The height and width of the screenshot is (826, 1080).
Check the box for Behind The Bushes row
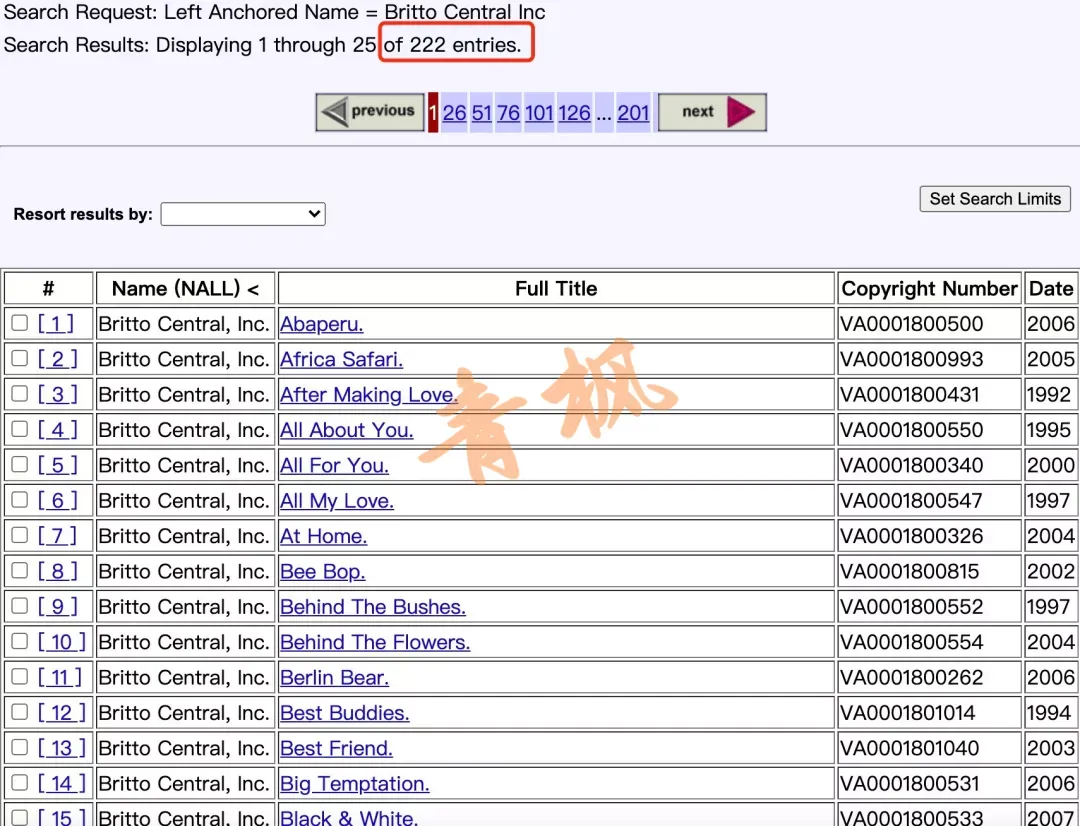(x=19, y=606)
